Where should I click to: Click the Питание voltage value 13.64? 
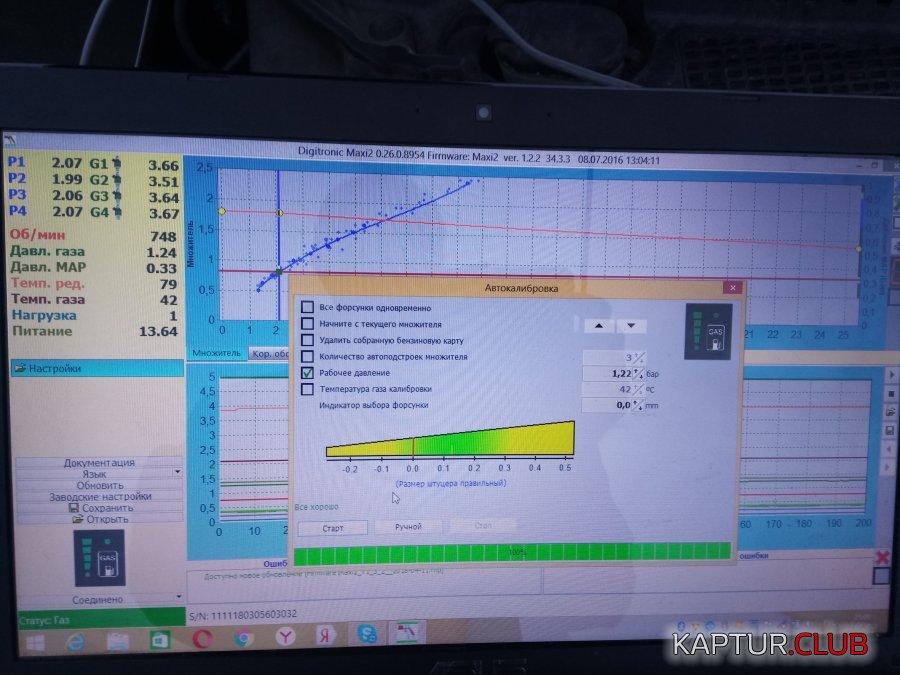(x=158, y=331)
